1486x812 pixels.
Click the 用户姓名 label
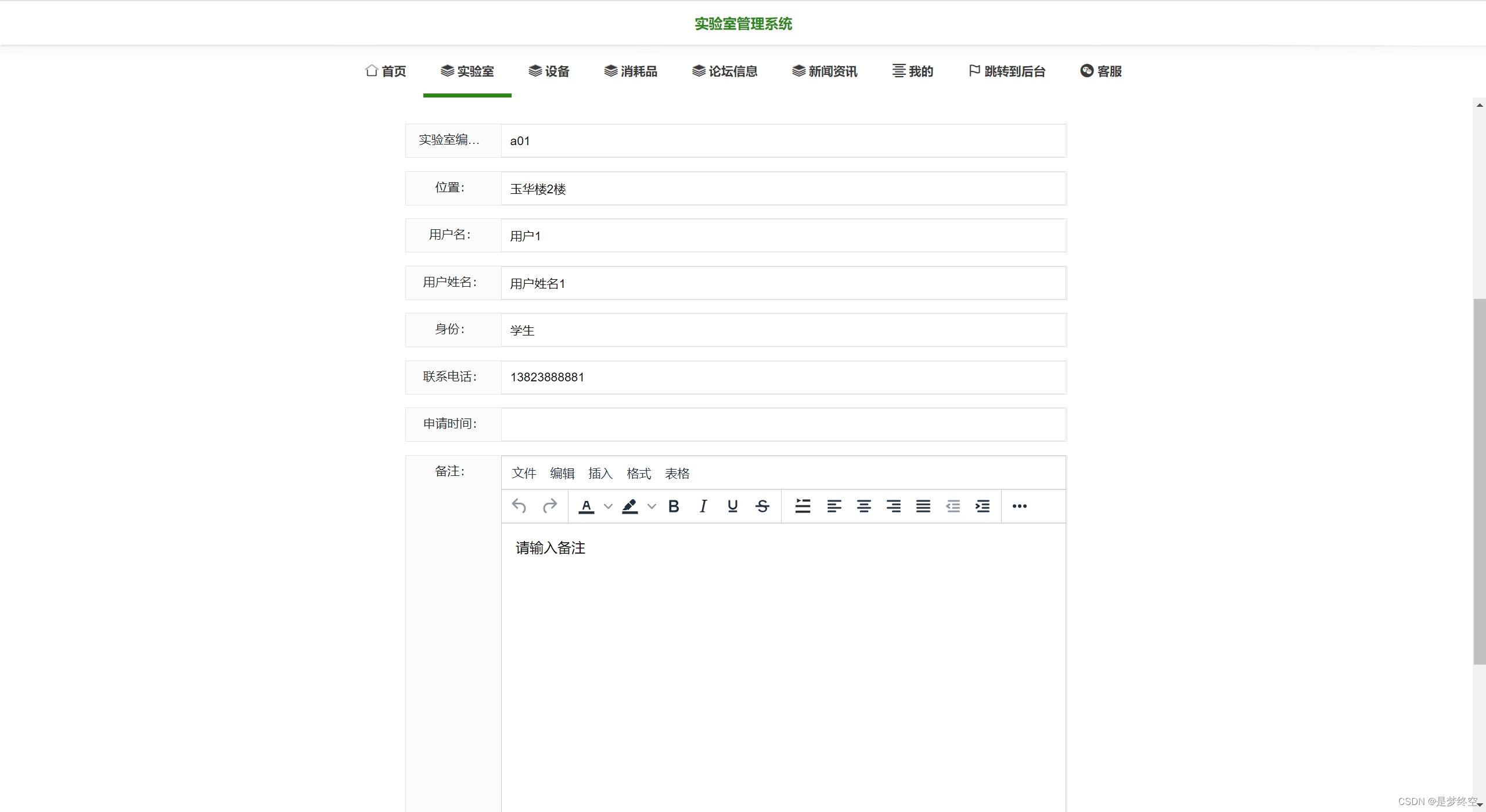click(450, 282)
